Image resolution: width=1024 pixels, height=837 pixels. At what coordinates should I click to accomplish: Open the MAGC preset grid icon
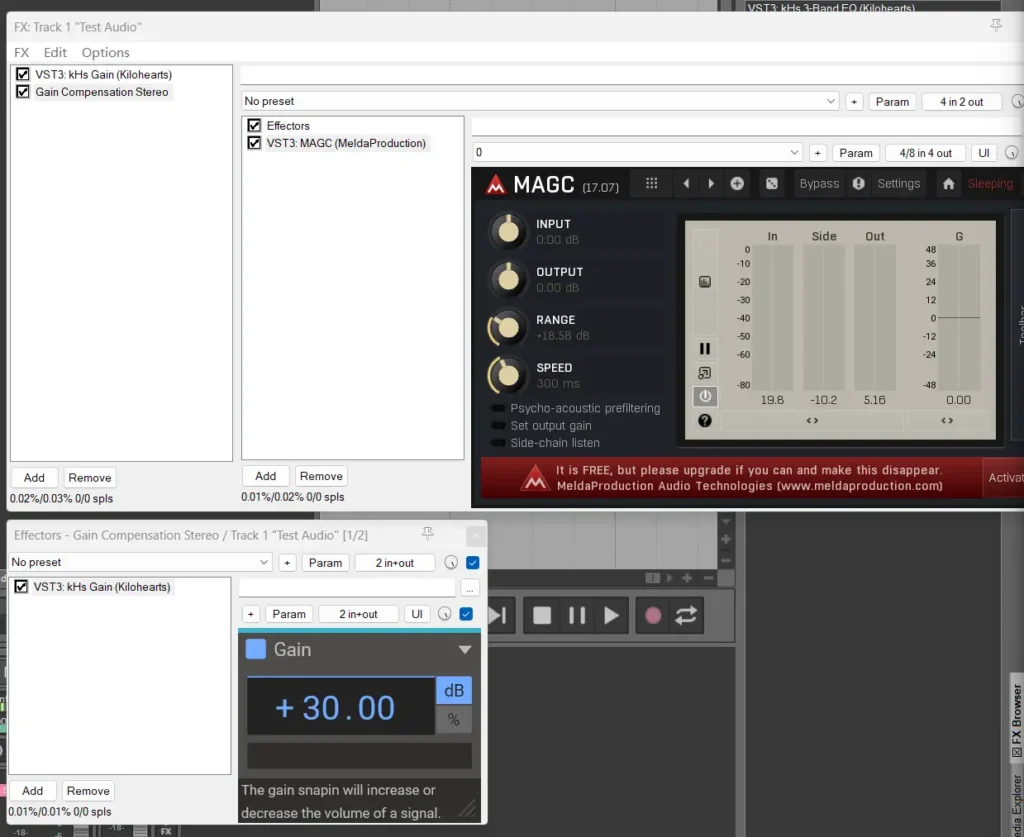[652, 184]
